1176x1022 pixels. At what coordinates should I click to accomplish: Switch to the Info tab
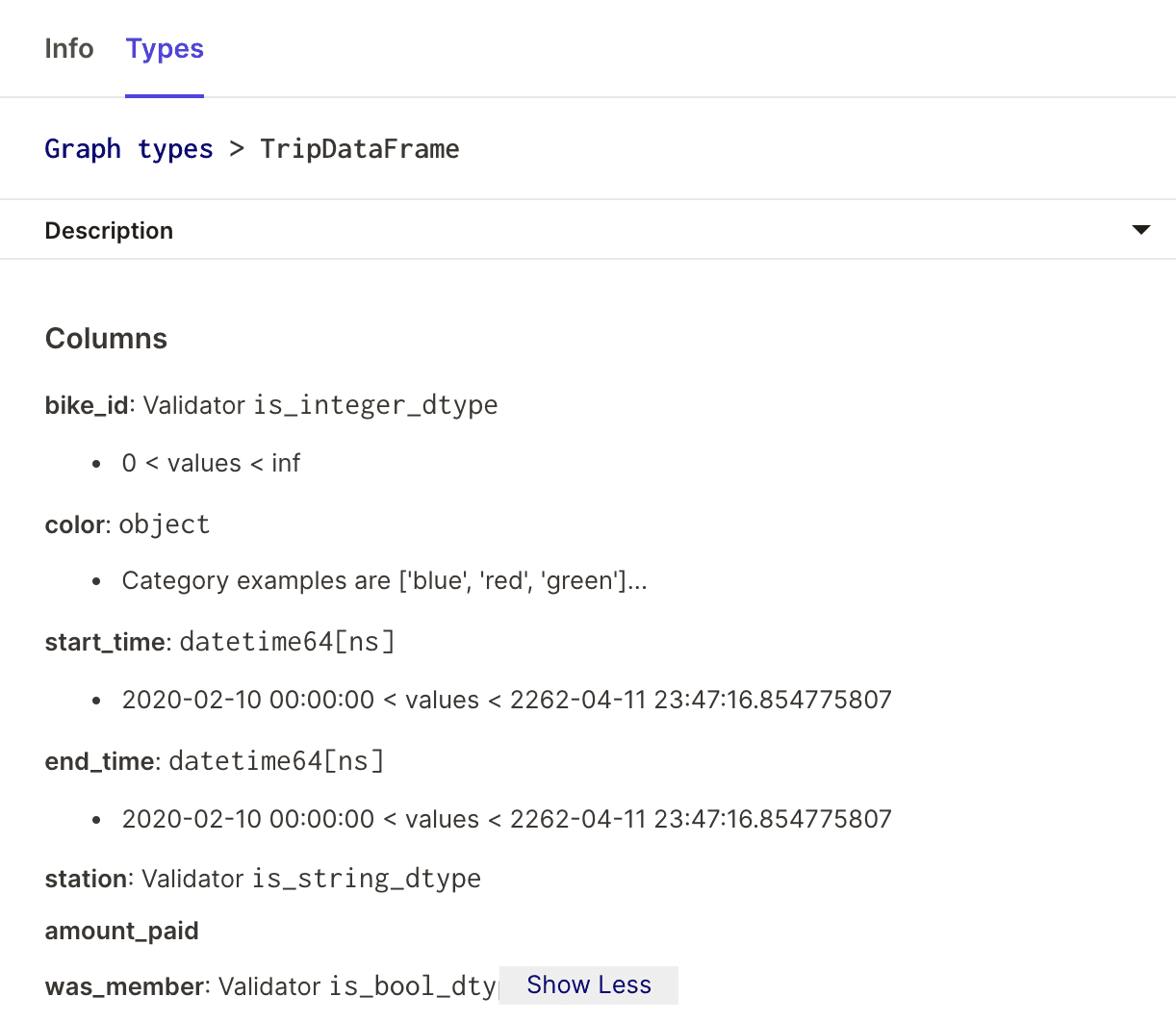pos(68,49)
